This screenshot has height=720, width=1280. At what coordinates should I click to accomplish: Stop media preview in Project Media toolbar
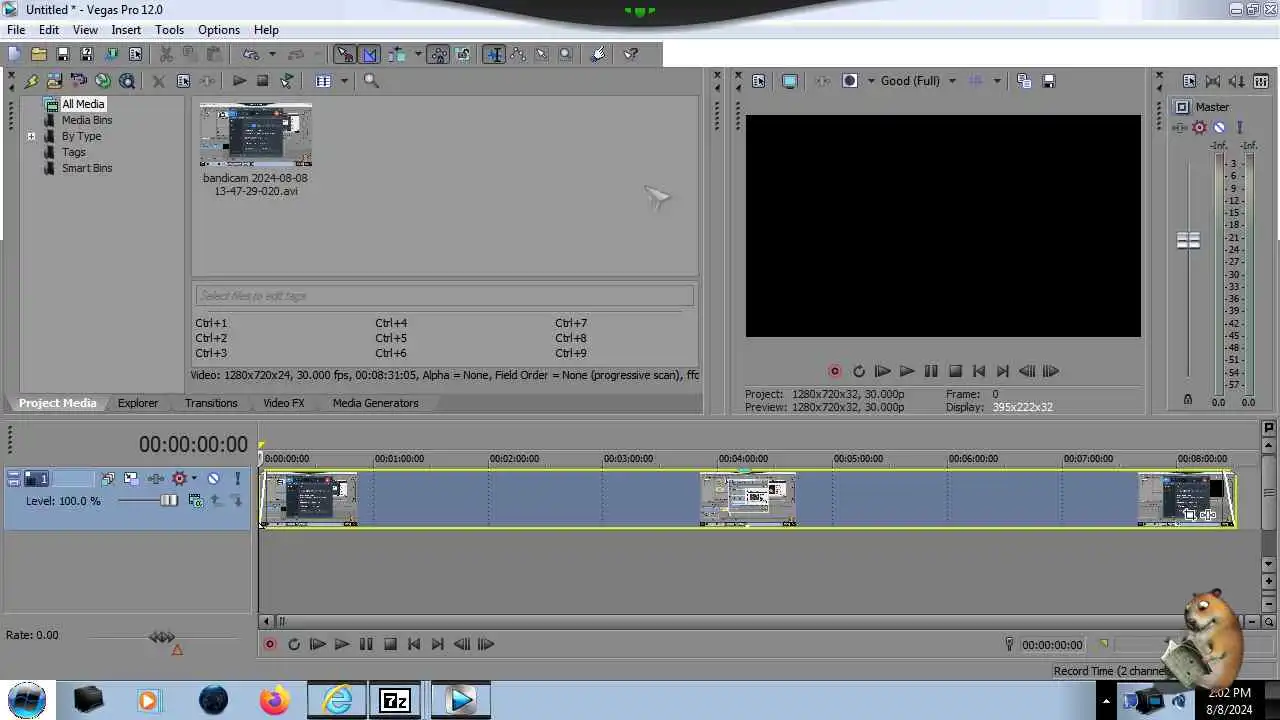[263, 81]
